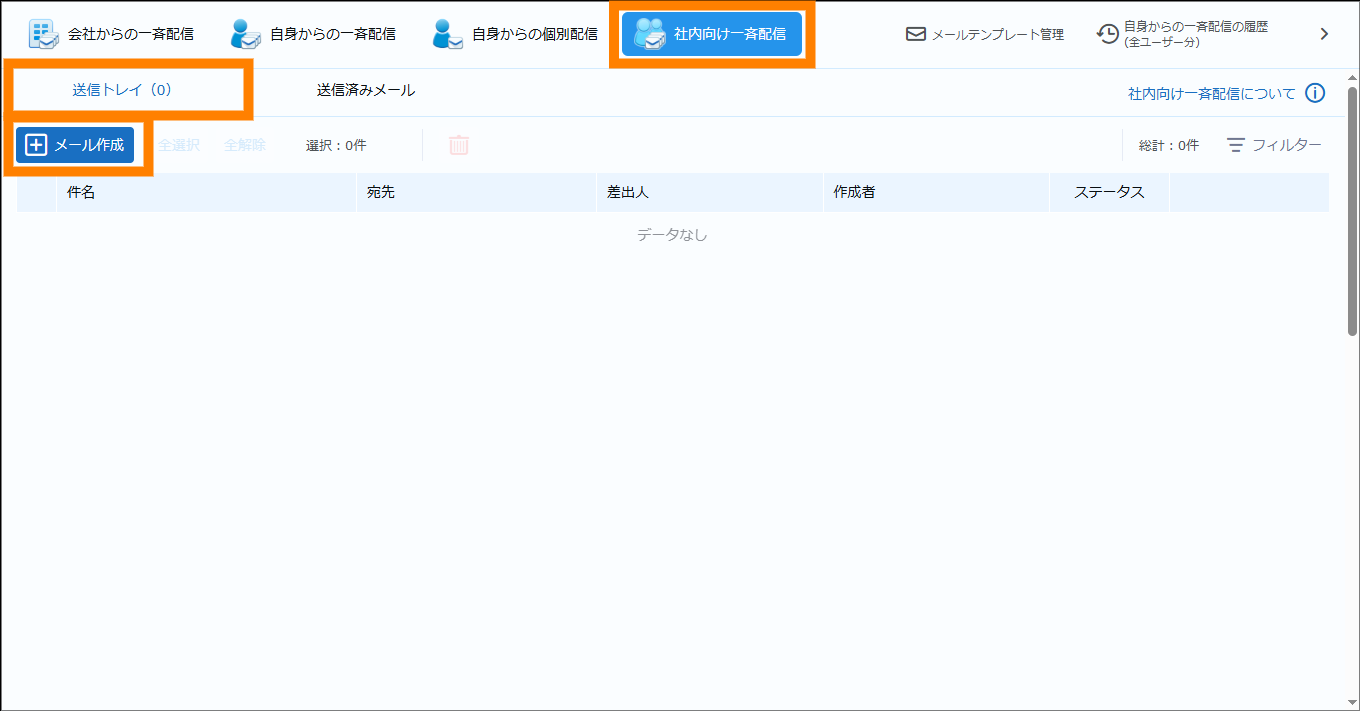Viewport: 1360px width, 711px height.
Task: Click the 全選択 button
Action: click(179, 145)
